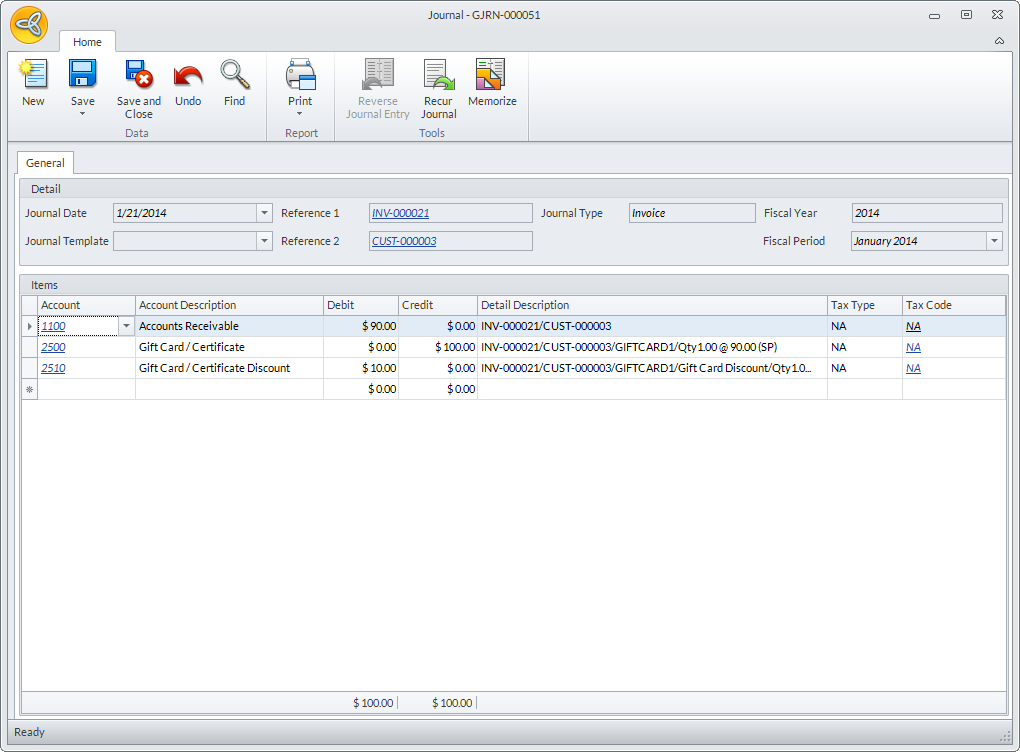Click the Recur Journal icon
The image size is (1020, 752).
(x=438, y=75)
